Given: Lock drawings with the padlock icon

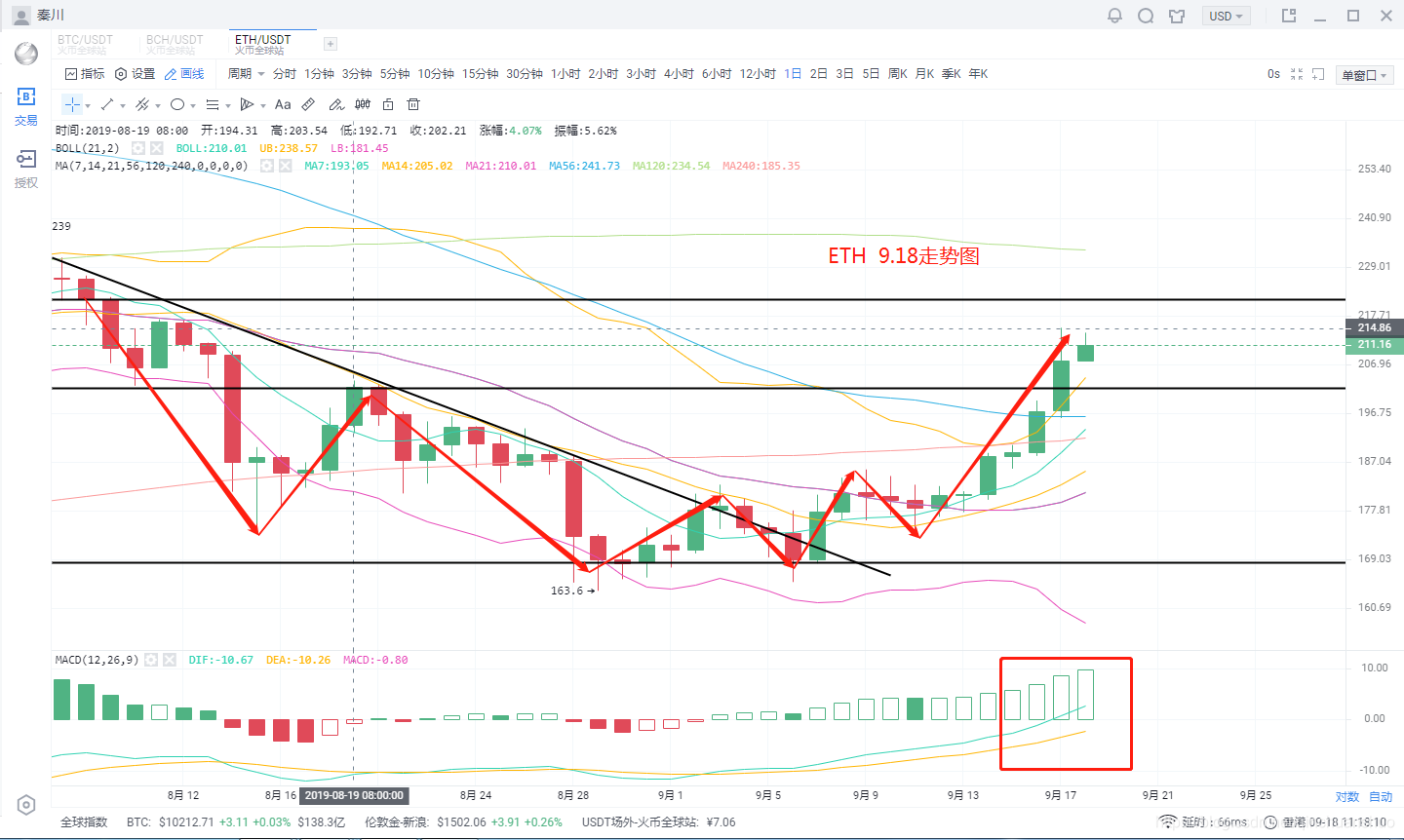Looking at the screenshot, I should [x=388, y=104].
